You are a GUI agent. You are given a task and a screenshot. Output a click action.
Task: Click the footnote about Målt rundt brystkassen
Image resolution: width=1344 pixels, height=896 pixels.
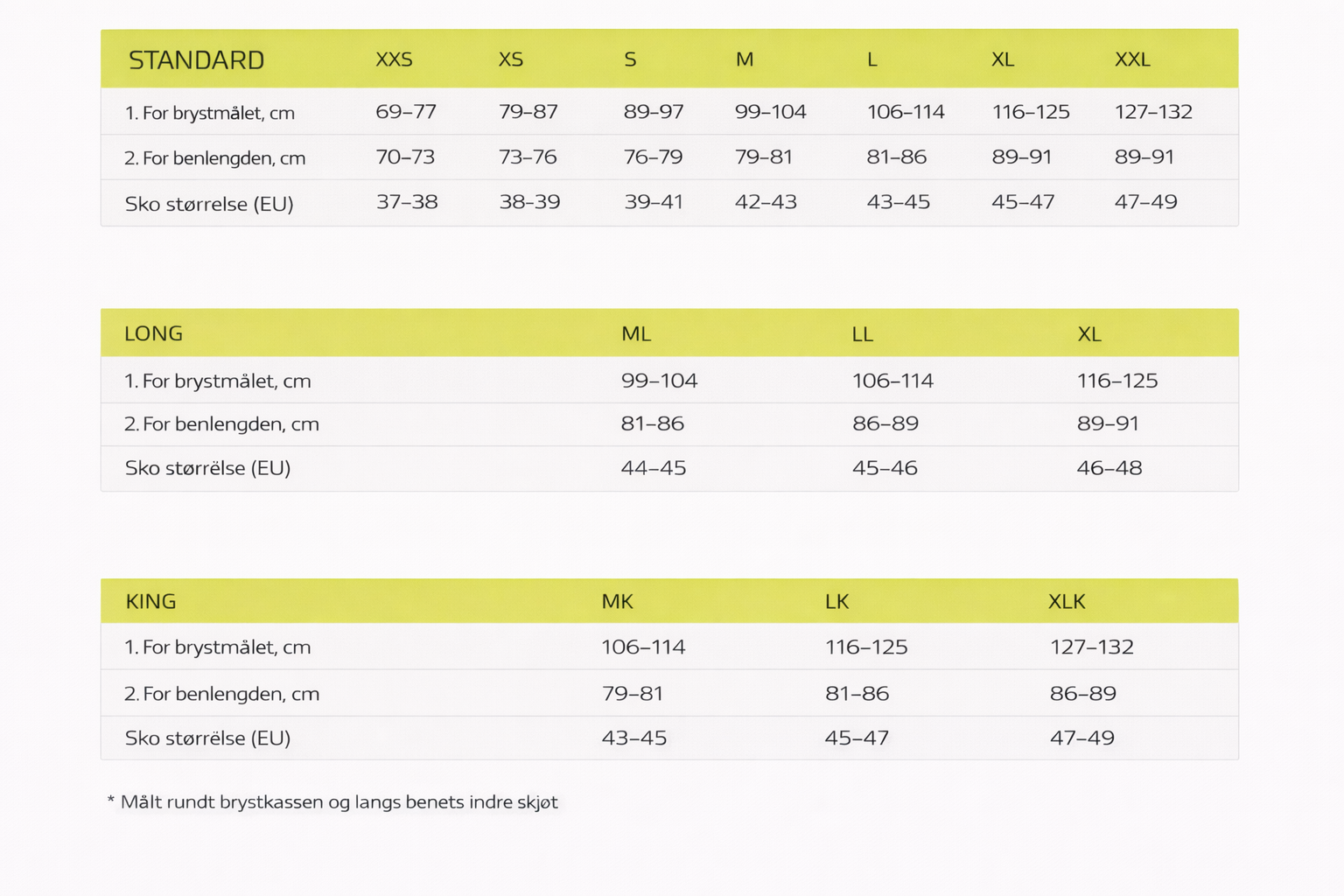click(332, 802)
